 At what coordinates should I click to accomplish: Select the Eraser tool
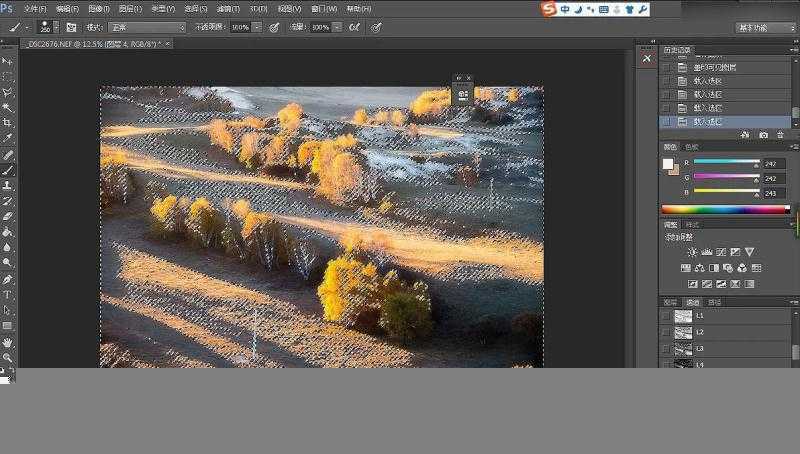click(x=7, y=216)
